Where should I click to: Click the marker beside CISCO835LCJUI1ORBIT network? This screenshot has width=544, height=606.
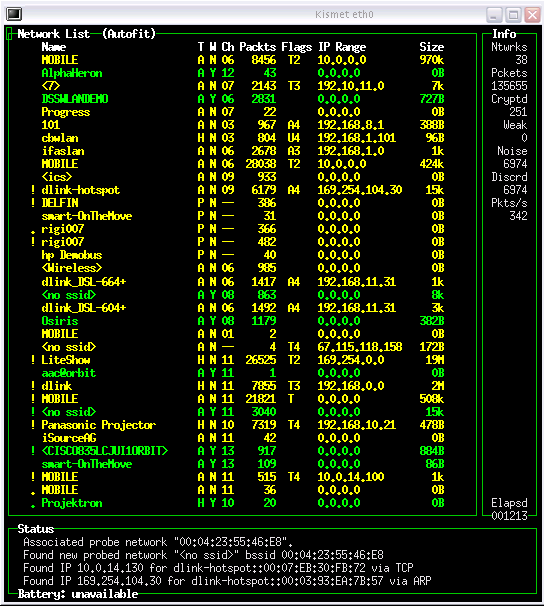point(33,451)
